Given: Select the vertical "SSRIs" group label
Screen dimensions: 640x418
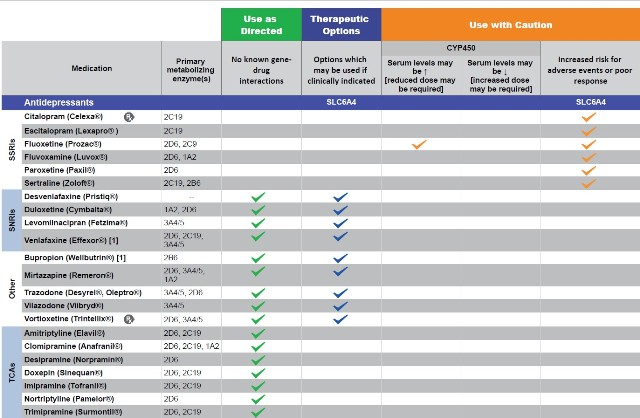Looking at the screenshot, I should pos(11,150).
